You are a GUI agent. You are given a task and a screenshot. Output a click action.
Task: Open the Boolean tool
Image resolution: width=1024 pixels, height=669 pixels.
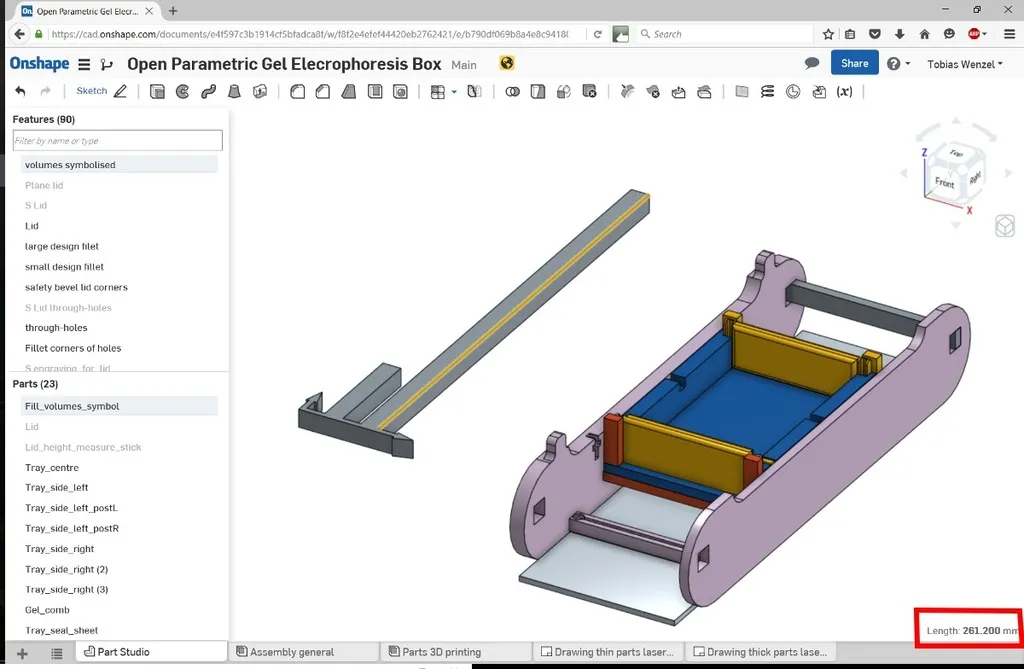click(x=513, y=91)
